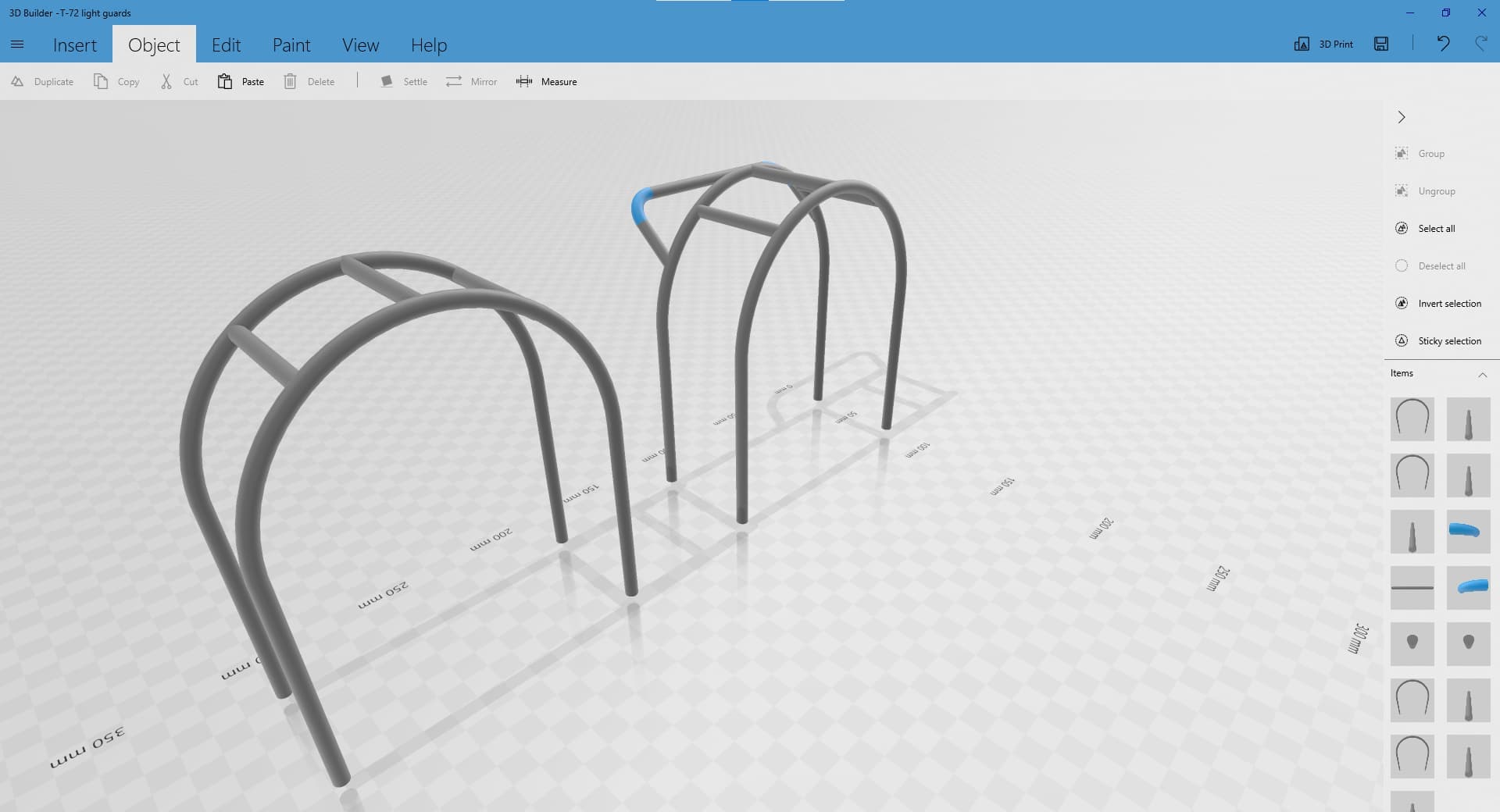The height and width of the screenshot is (812, 1500).
Task: Click the Undo arrow icon
Action: tap(1443, 44)
